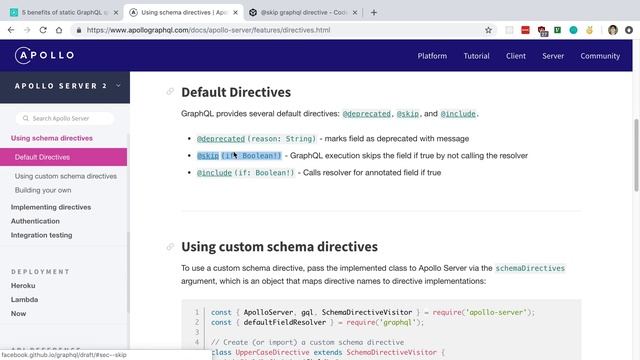Click the address bar URL
Viewport: 640px width, 360px height.
click(208, 30)
